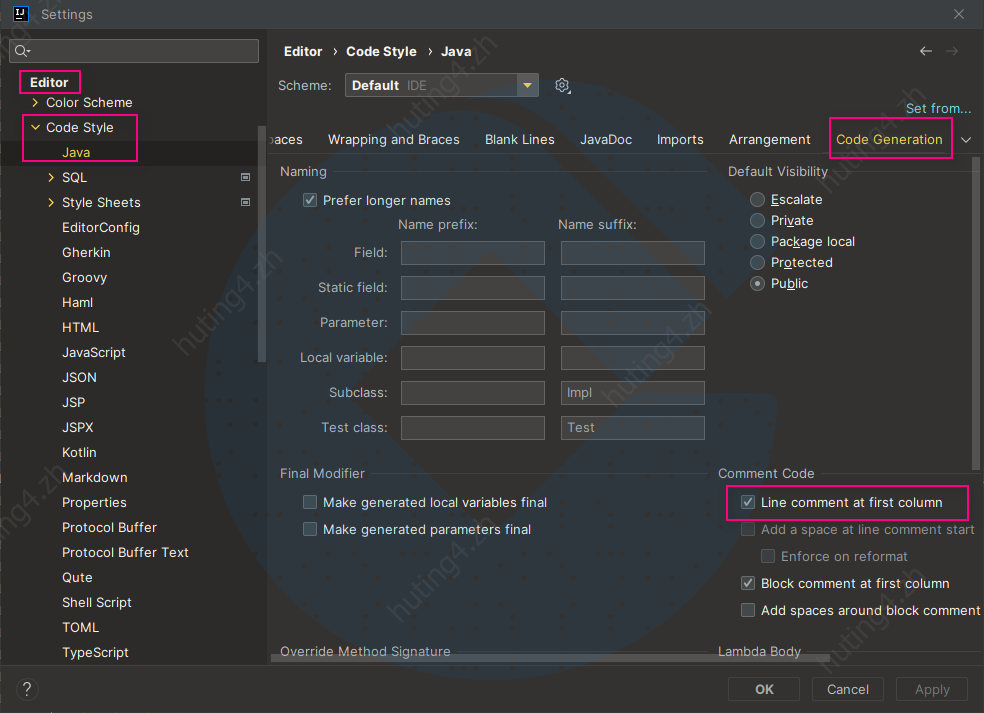This screenshot has height=713, width=984.
Task: Select Shell Script in the settings tree
Action: (x=97, y=603)
